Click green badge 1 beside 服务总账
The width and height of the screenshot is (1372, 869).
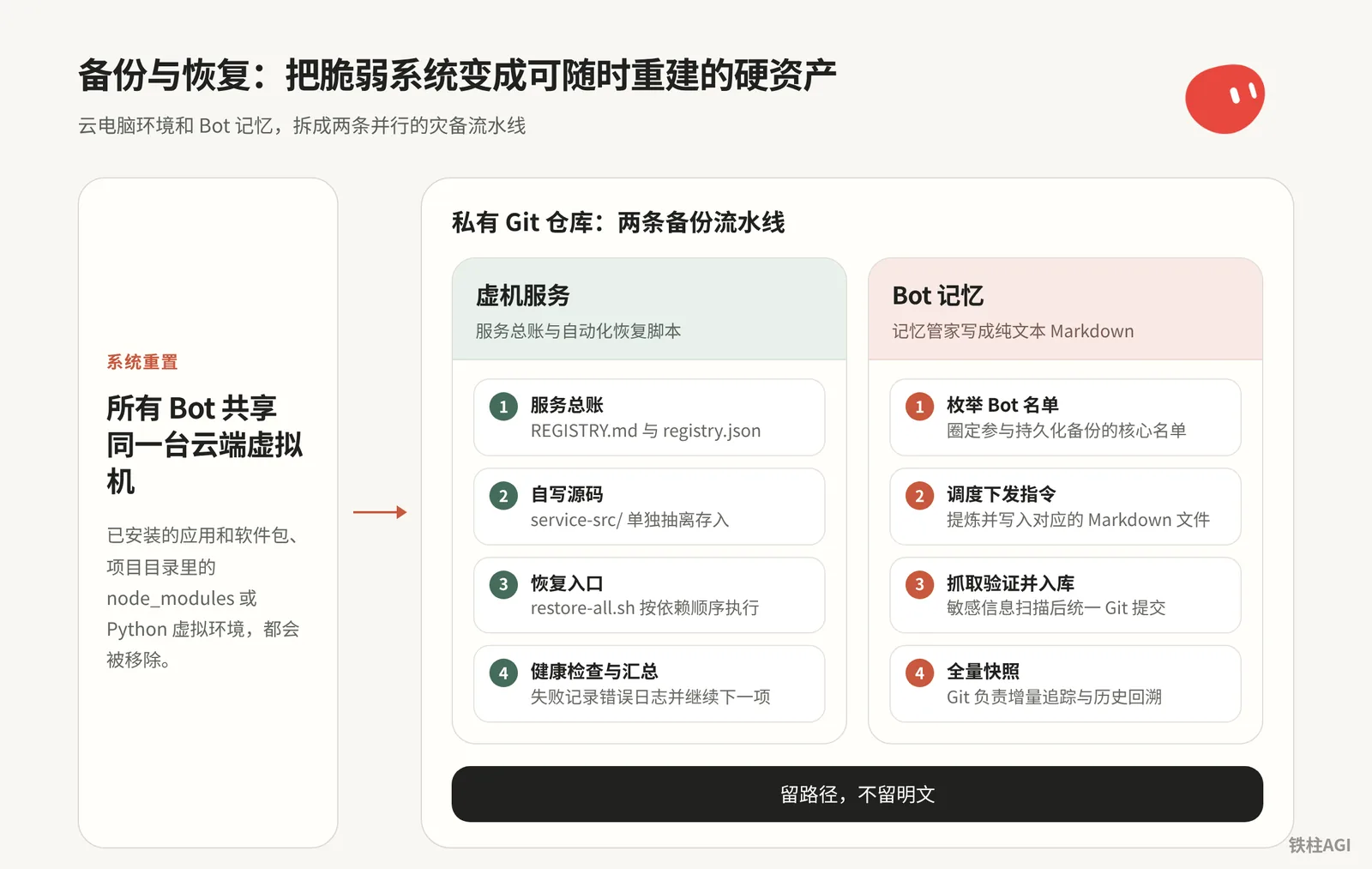tap(503, 407)
